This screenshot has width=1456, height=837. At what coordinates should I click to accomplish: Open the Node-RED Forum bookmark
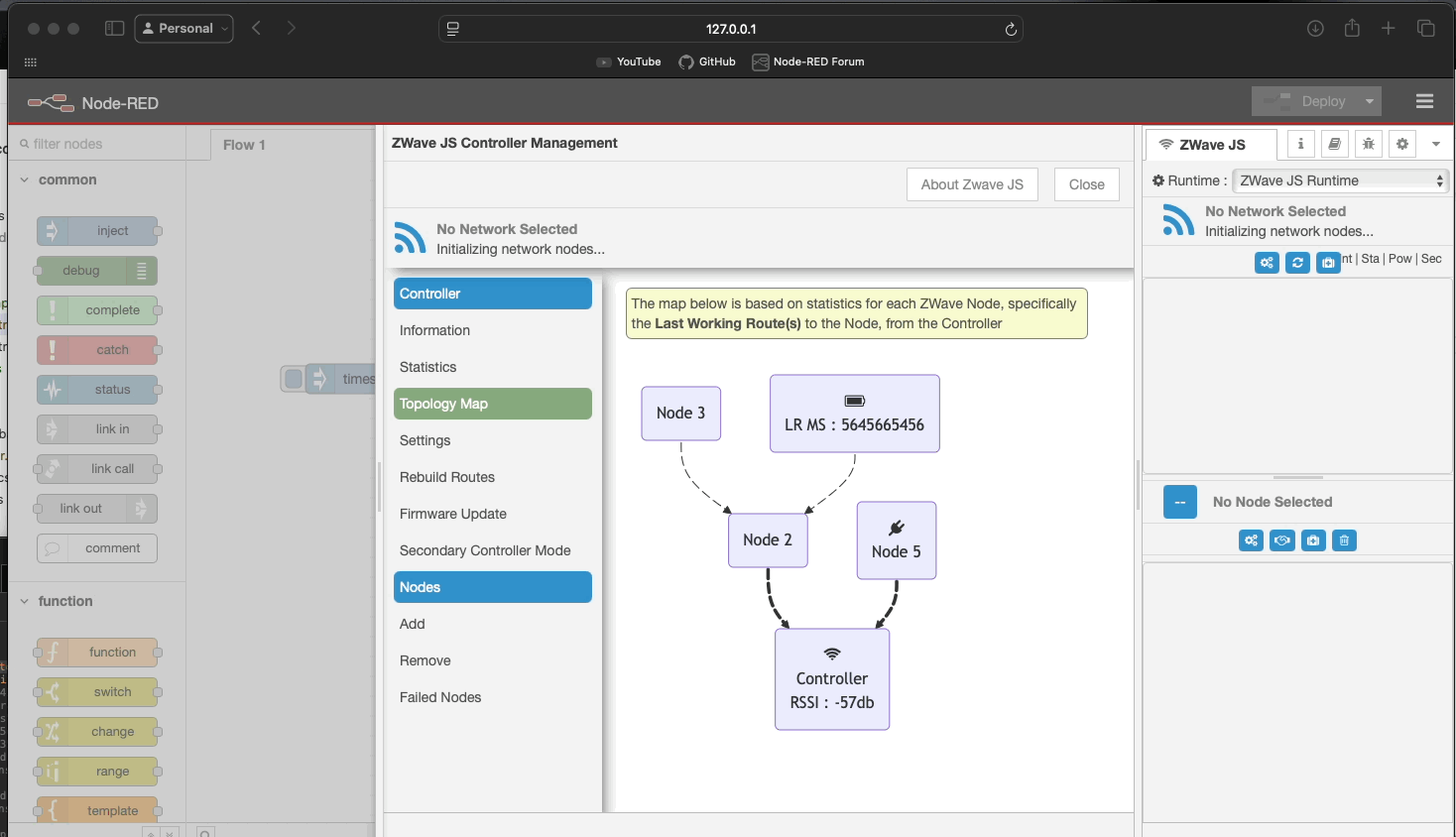808,61
